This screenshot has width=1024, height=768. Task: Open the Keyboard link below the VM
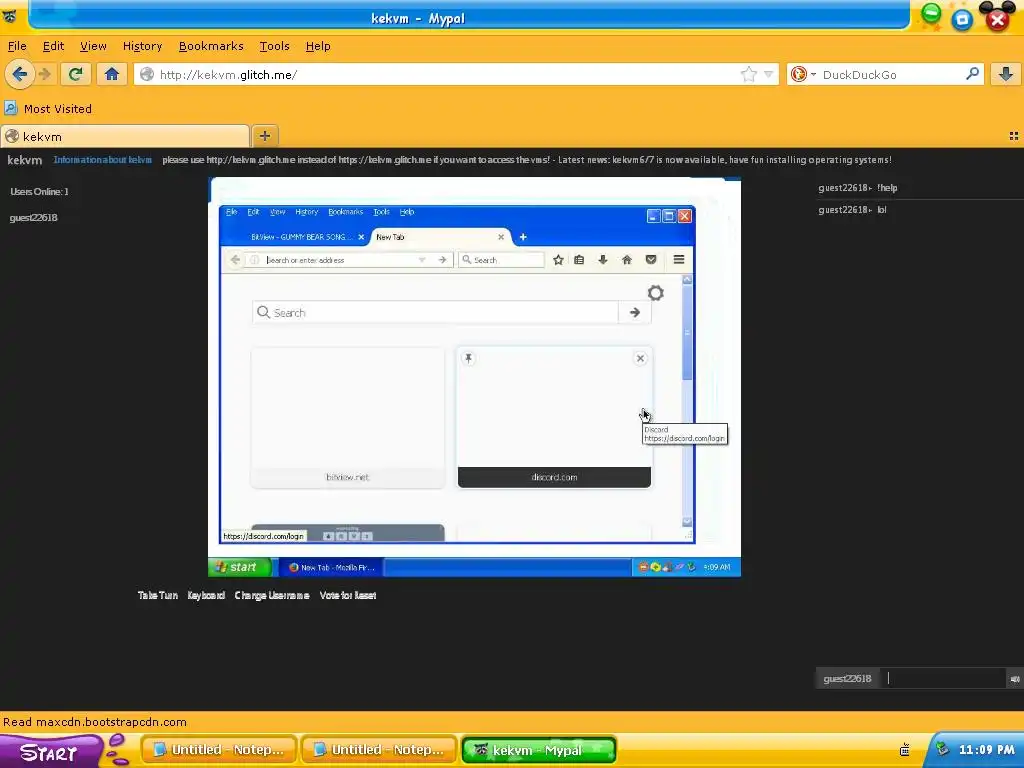tap(206, 595)
